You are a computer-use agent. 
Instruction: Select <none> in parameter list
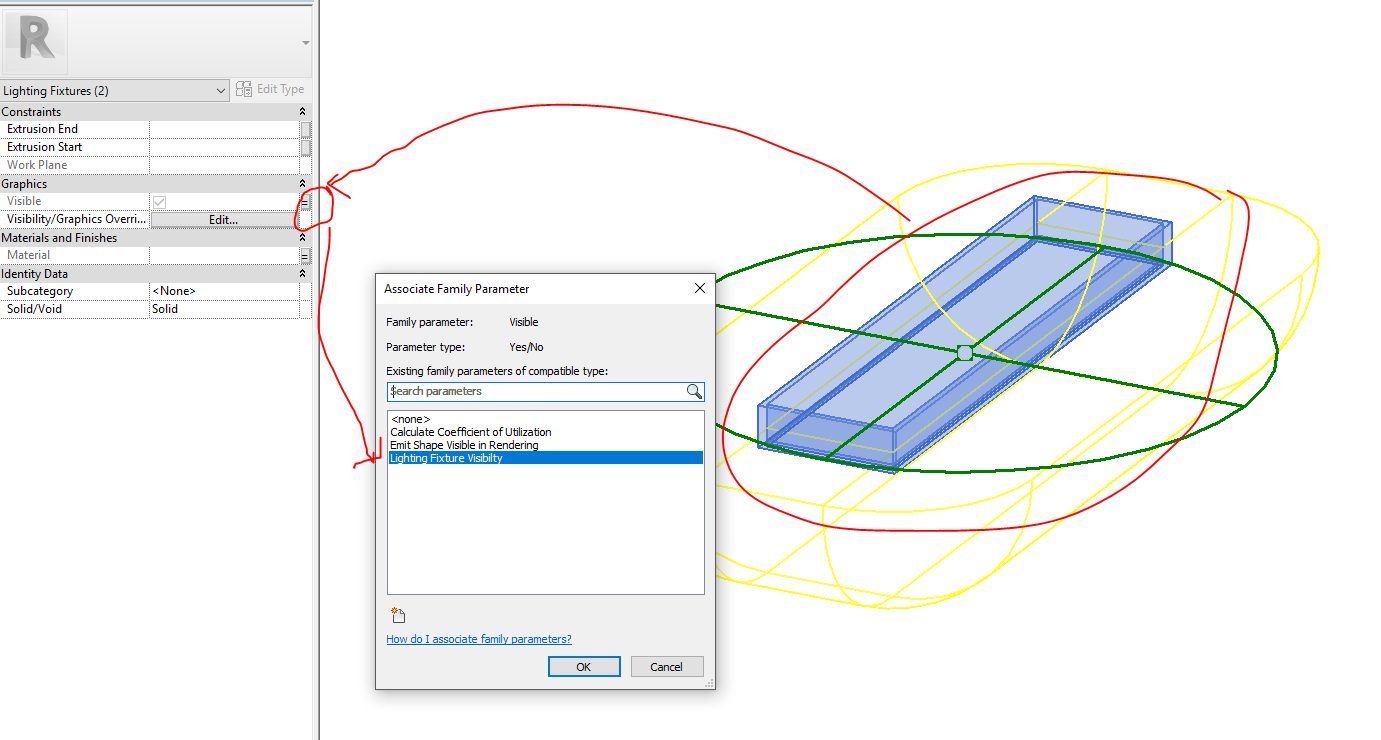click(545, 419)
